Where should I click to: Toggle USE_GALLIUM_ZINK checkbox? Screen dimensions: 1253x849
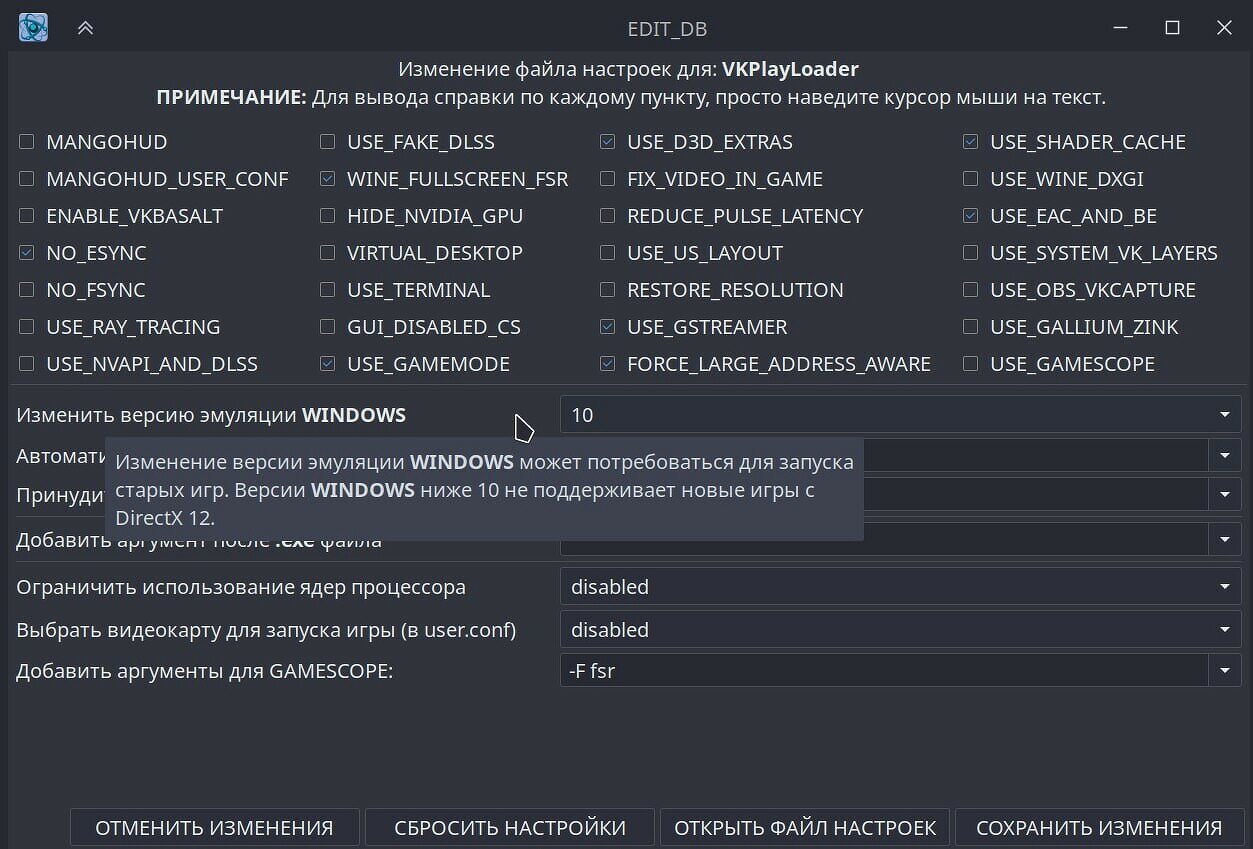point(971,327)
